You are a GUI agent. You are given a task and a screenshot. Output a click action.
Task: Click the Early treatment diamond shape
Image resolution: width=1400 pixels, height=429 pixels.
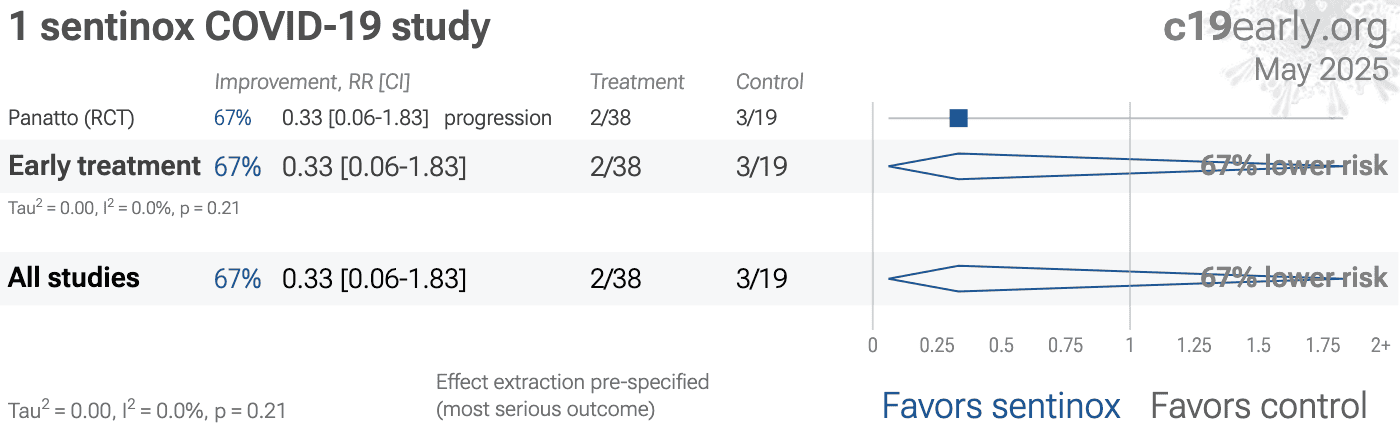(1115, 166)
